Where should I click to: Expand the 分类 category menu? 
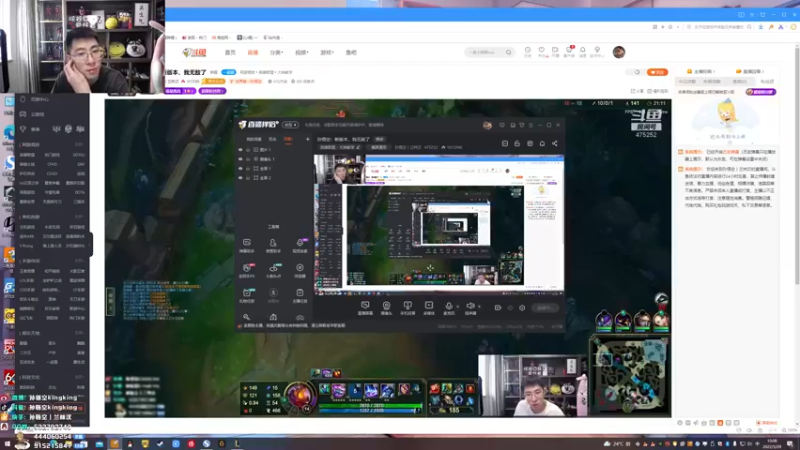[x=276, y=53]
